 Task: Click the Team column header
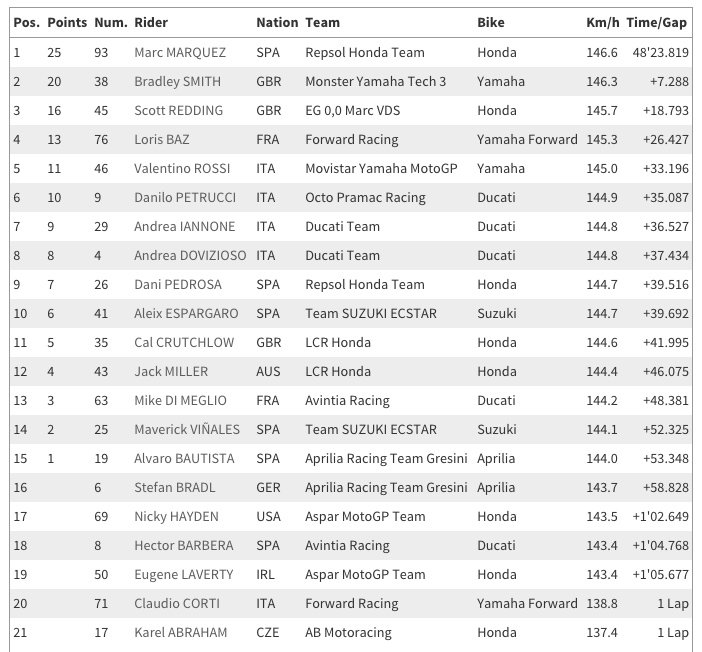[x=322, y=22]
